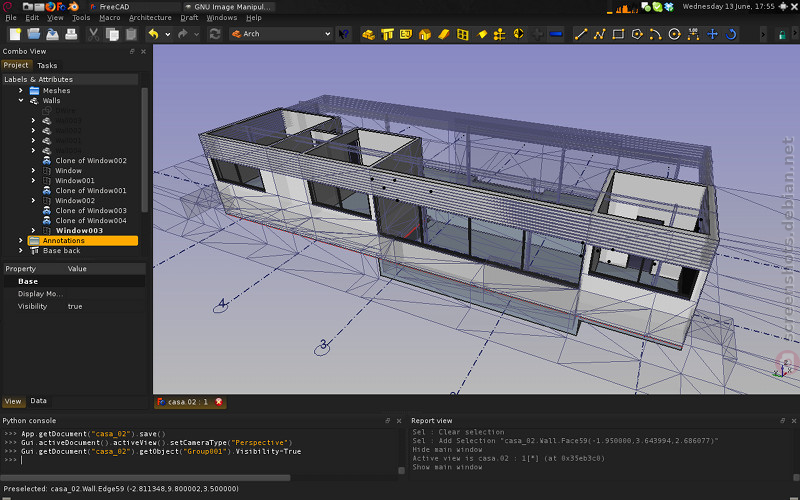Open the Architecture menu

click(150, 18)
